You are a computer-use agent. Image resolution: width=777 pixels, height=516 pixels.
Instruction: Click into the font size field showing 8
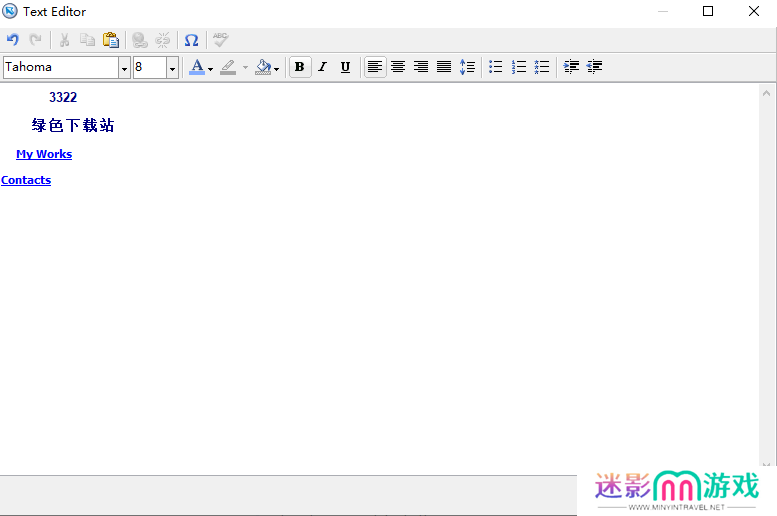point(150,67)
